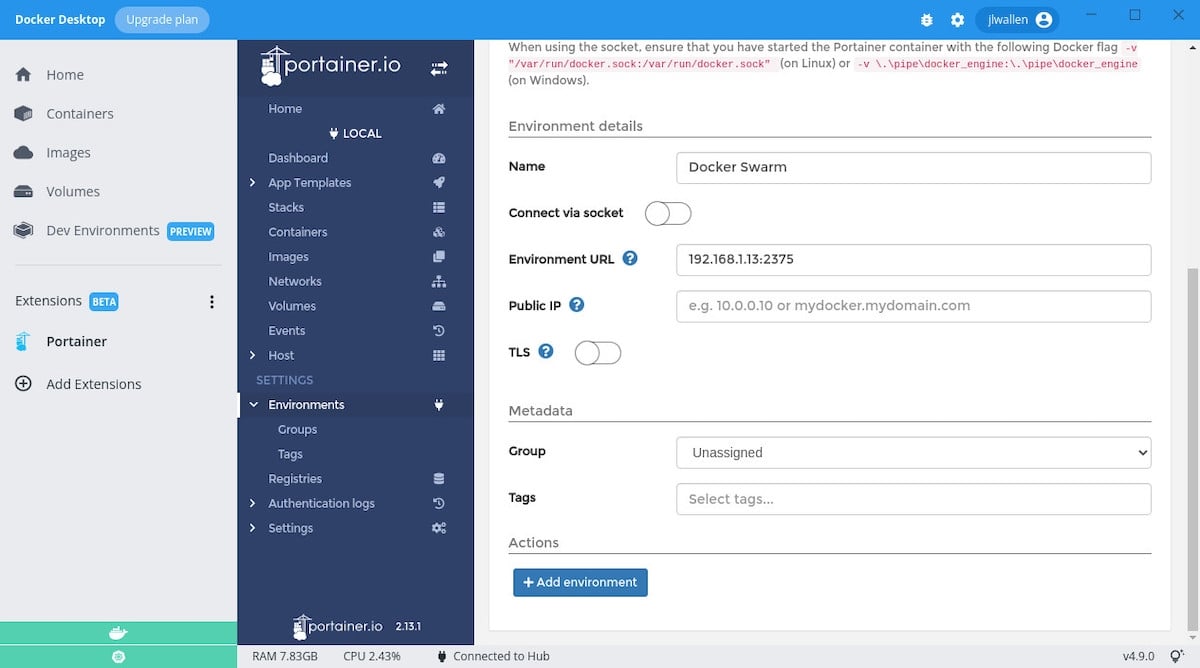Viewport: 1200px width, 668px height.
Task: Click the Events history icon
Action: (x=438, y=330)
